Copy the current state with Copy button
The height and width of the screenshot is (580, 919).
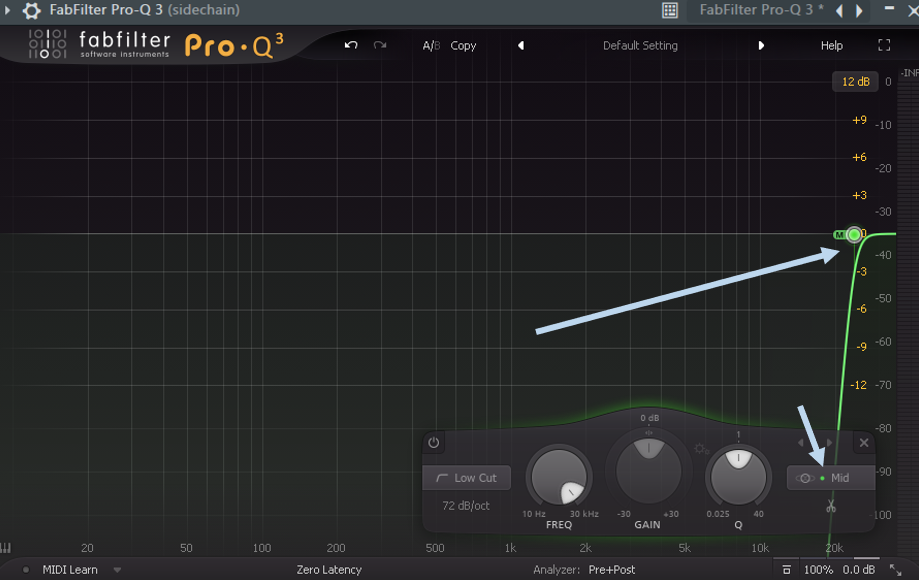(x=463, y=46)
